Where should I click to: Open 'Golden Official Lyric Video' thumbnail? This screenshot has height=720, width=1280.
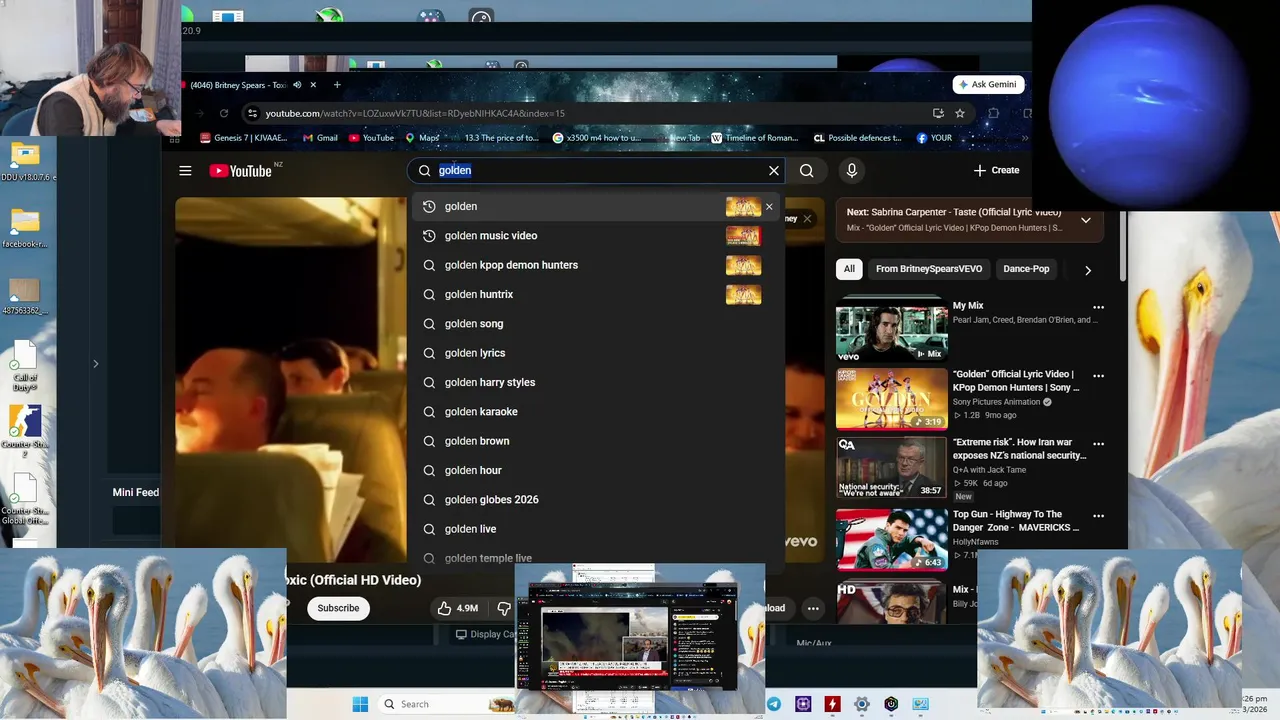click(891, 399)
